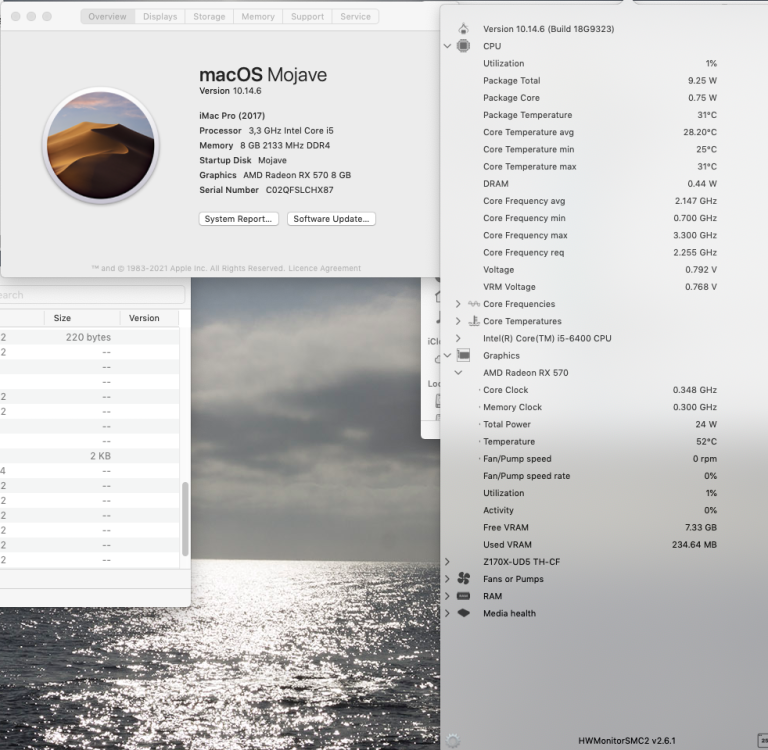Open the Memory tab
The width and height of the screenshot is (768, 750).
point(258,16)
